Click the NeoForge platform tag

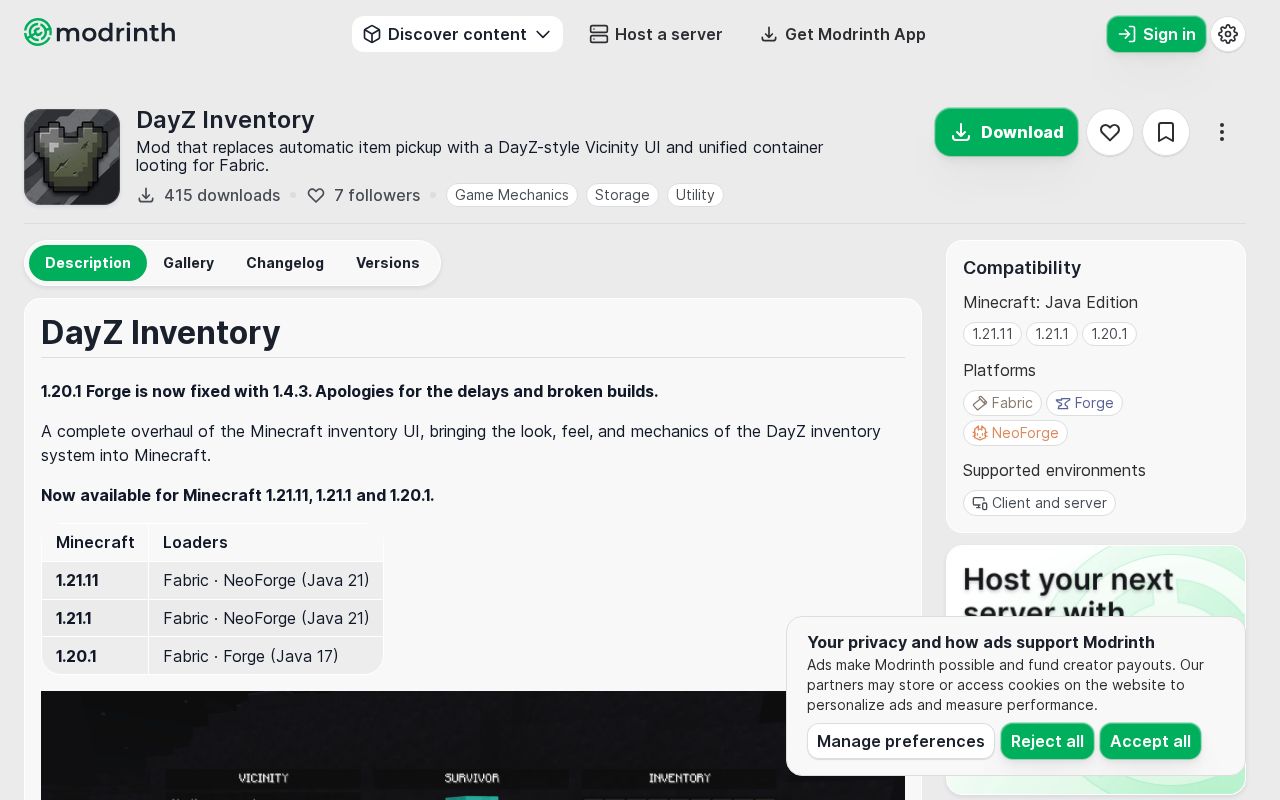click(x=1015, y=433)
